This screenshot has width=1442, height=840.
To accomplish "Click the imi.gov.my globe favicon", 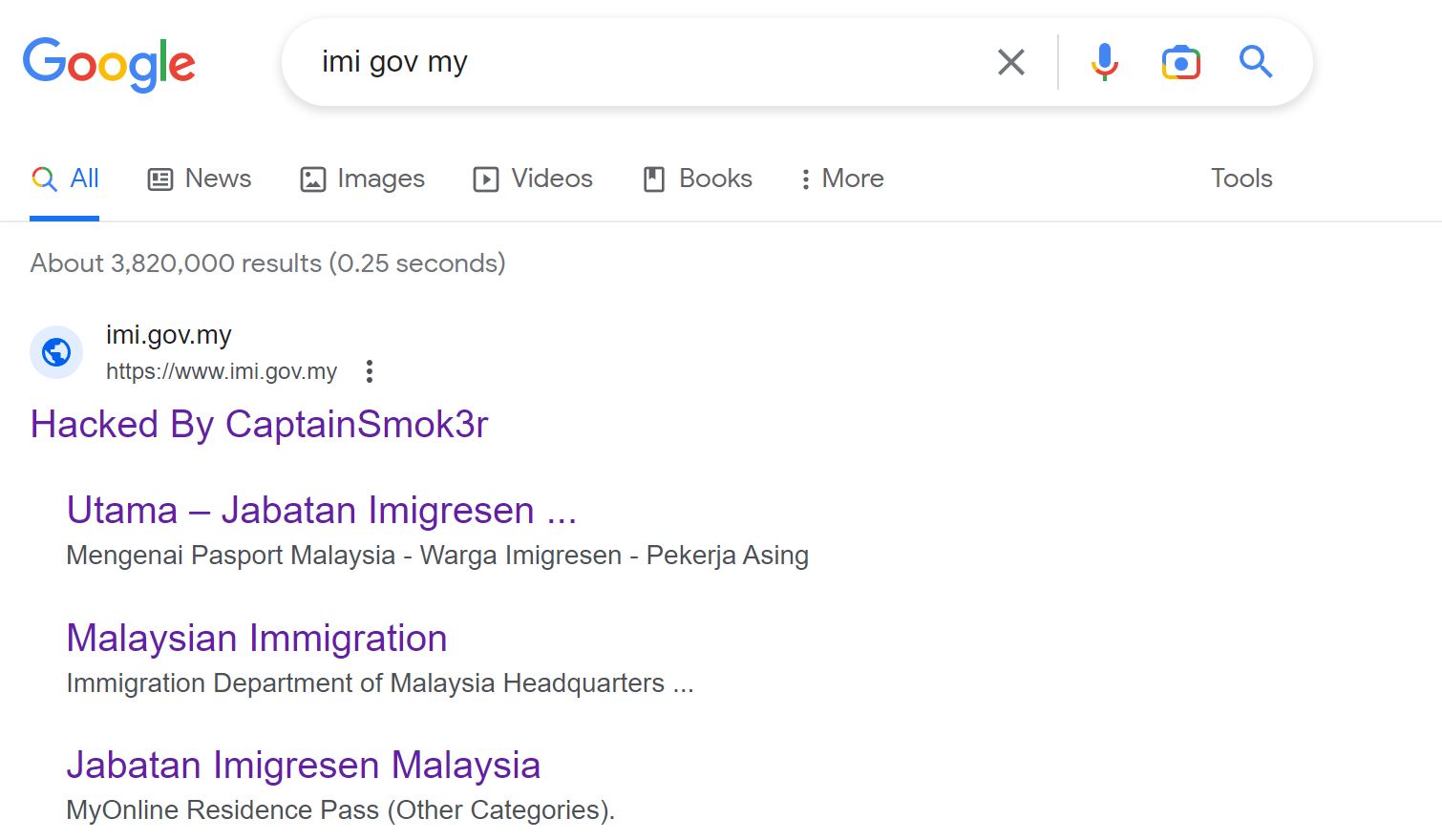I will (x=56, y=352).
